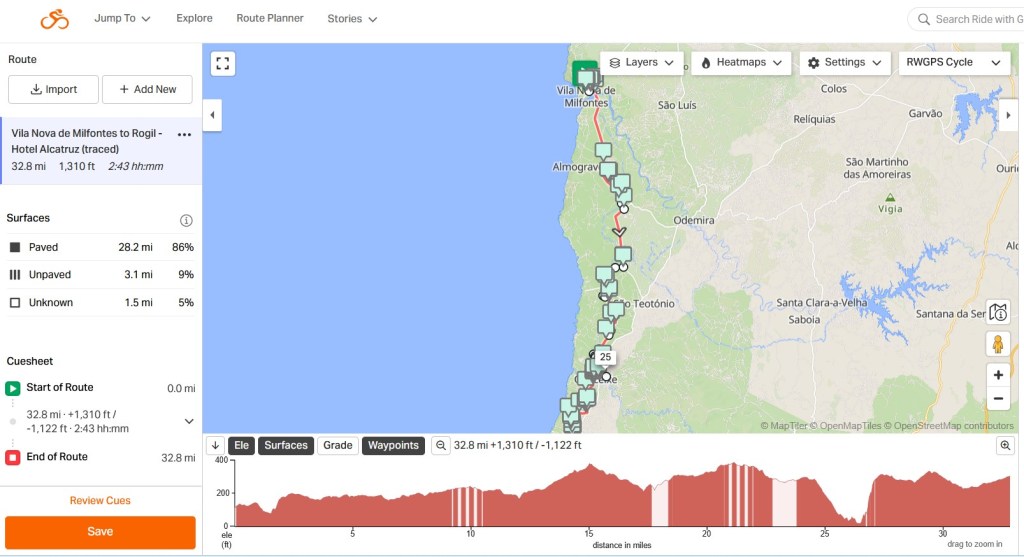Expand the right side panel arrow
Image resolution: width=1024 pixels, height=557 pixels.
point(1008,115)
